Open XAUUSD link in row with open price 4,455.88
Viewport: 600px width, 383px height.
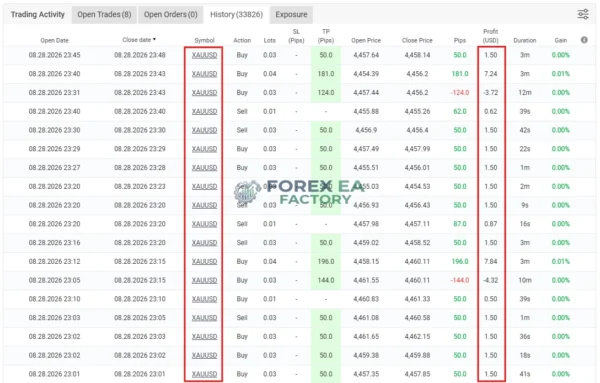204,111
